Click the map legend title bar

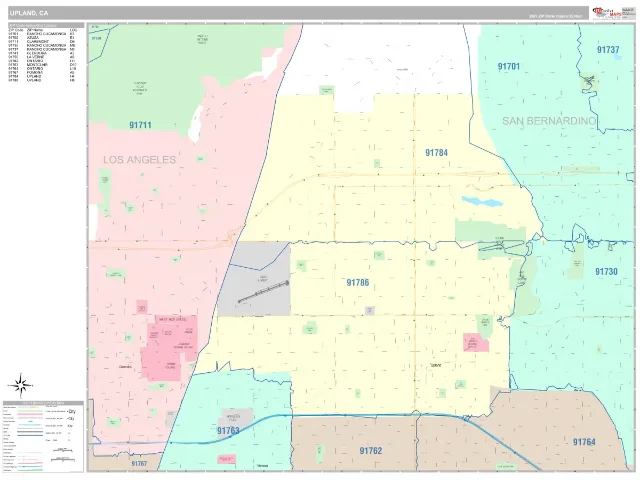click(43, 403)
